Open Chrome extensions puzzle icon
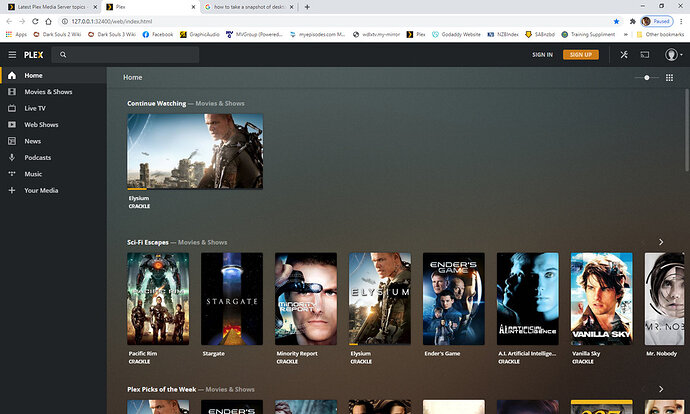The height and width of the screenshot is (414, 690). click(633, 21)
